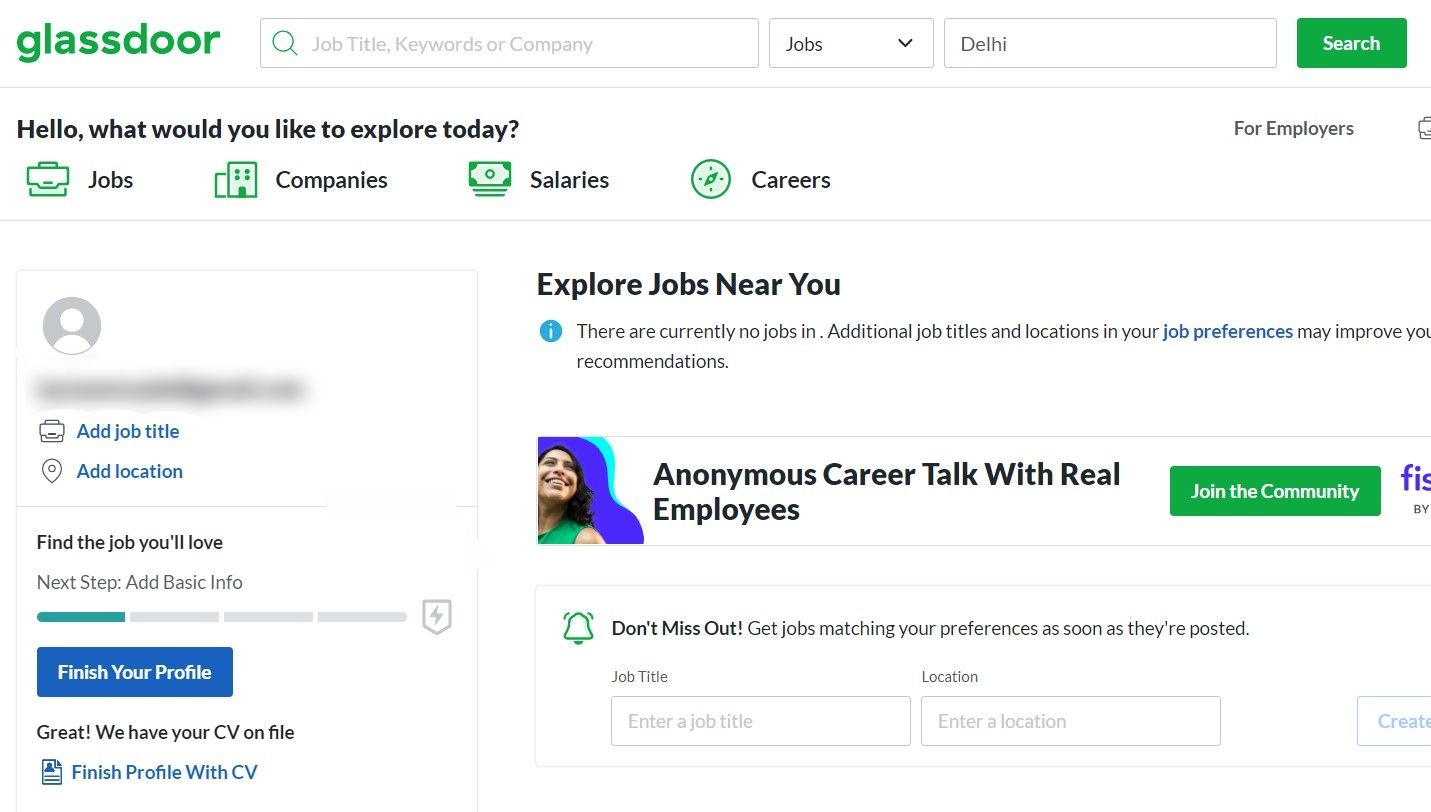Click the Delhi location input field
The height and width of the screenshot is (812, 1431).
pyautogui.click(x=1109, y=43)
